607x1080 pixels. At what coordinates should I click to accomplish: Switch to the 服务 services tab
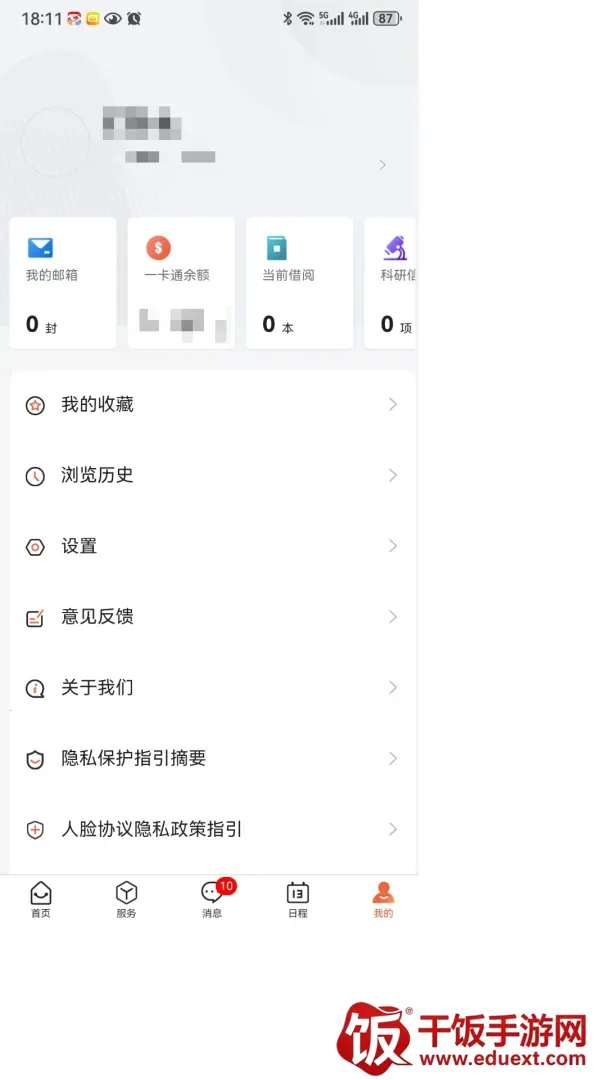(x=126, y=900)
